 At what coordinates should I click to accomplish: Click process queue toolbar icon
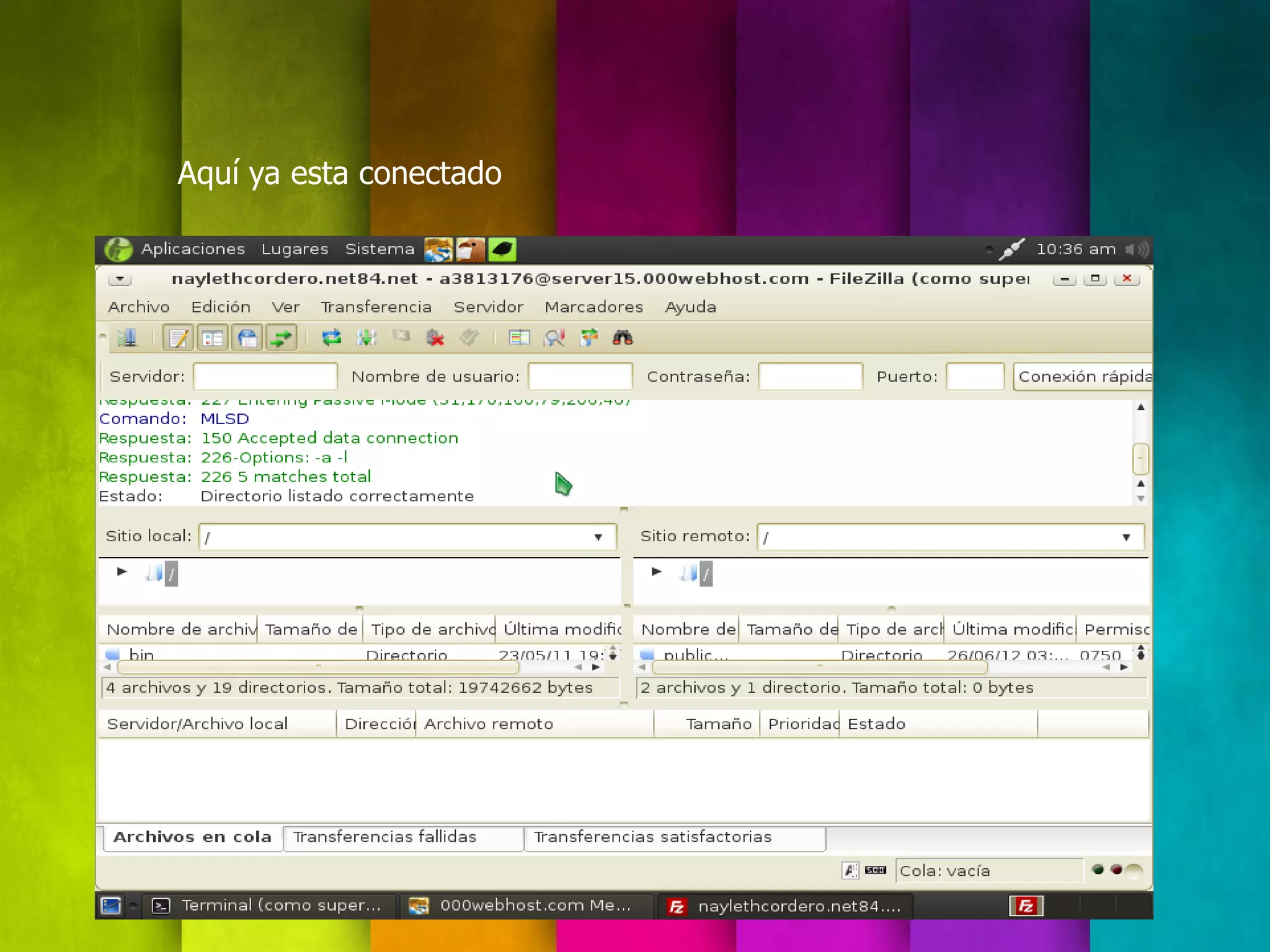366,338
